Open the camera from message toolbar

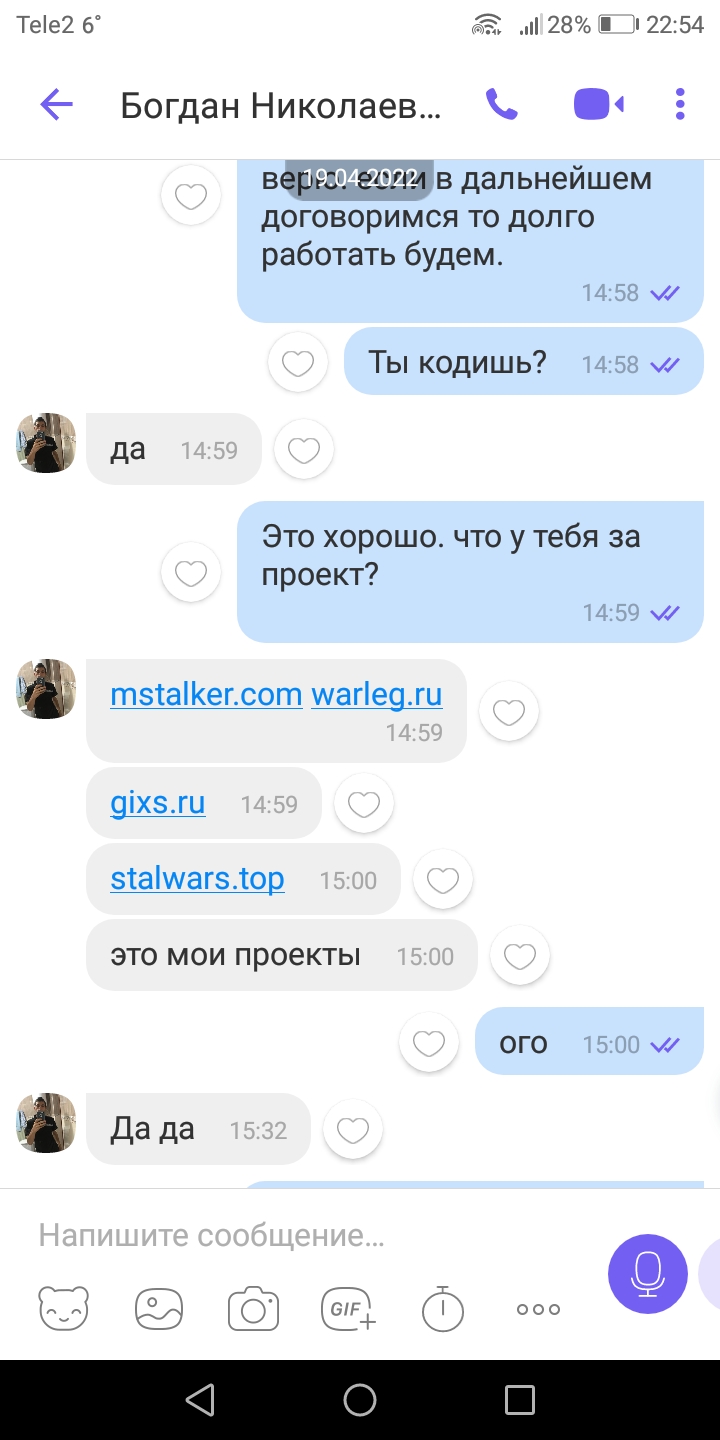click(253, 1308)
